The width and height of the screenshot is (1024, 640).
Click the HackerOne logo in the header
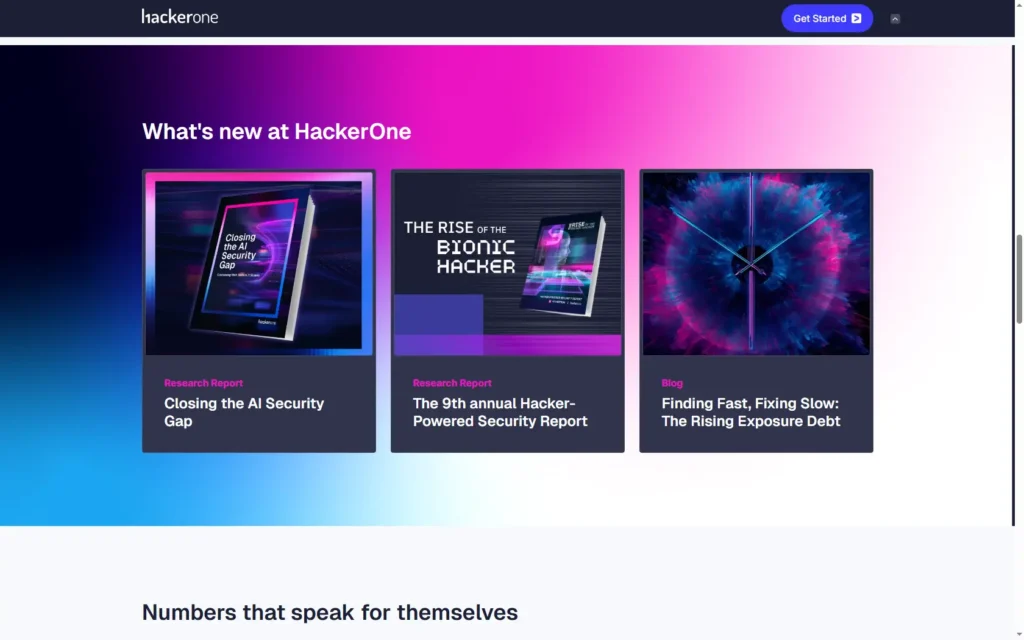coord(180,17)
